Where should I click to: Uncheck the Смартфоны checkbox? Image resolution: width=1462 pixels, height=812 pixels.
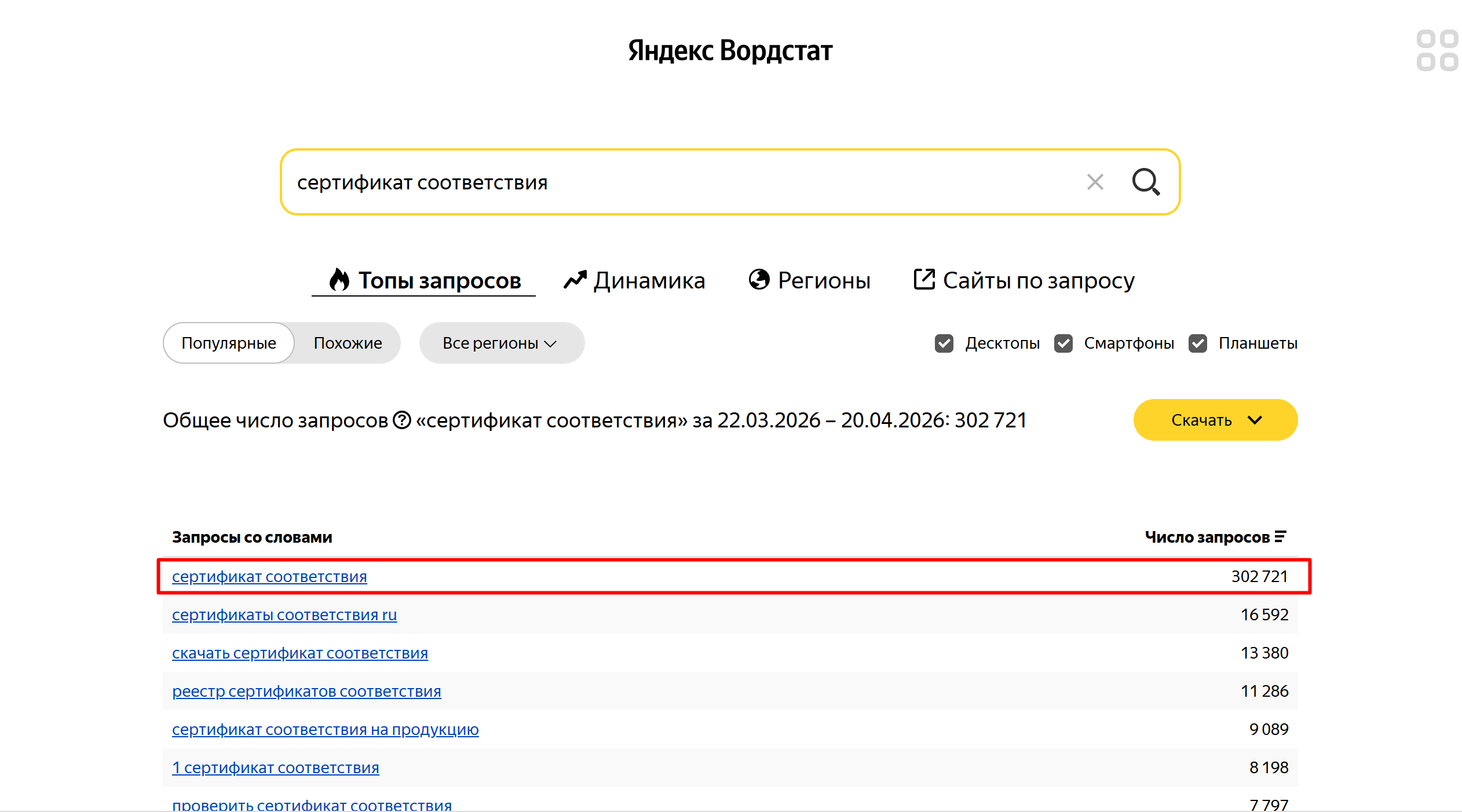1063,343
